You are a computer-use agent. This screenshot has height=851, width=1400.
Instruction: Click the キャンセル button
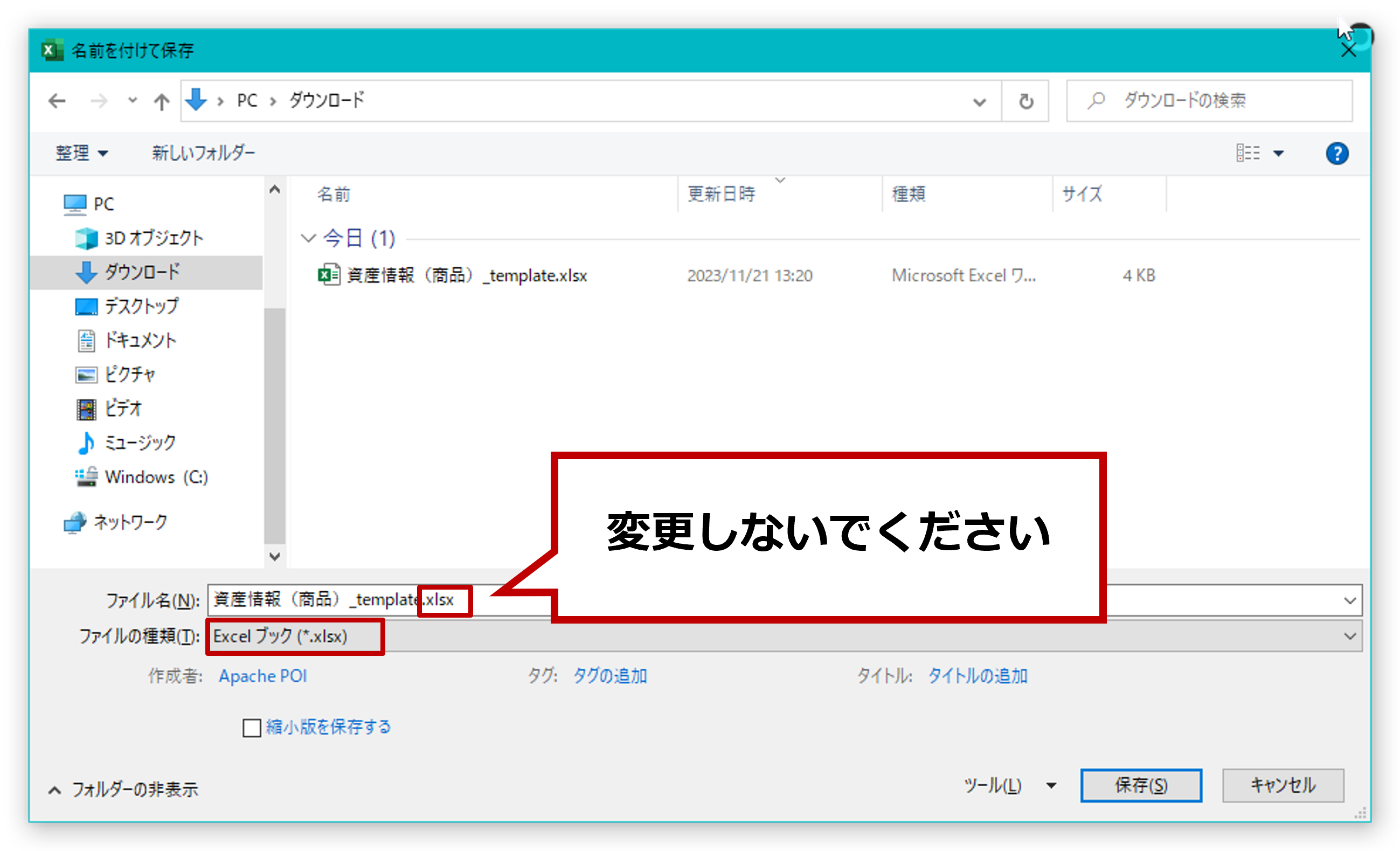point(1283,785)
